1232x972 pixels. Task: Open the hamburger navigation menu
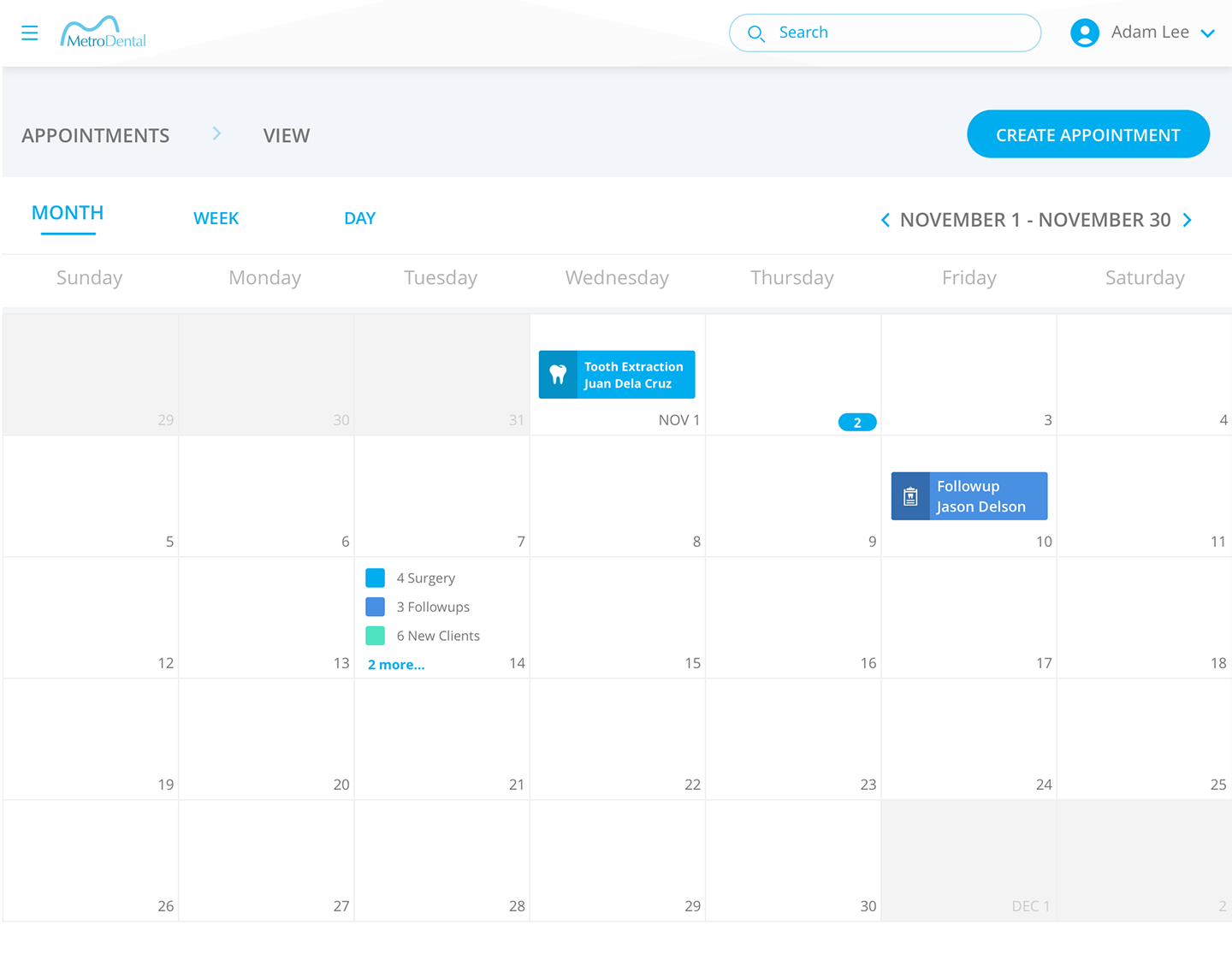(x=30, y=33)
